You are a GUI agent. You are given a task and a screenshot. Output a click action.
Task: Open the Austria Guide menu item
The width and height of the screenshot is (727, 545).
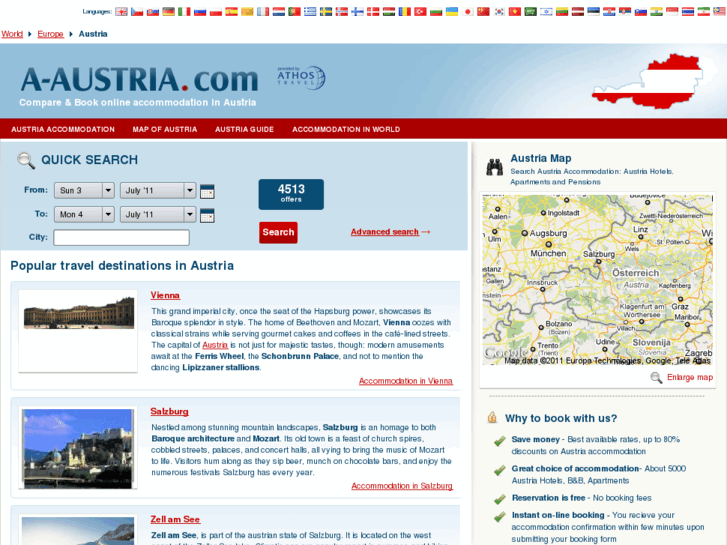pos(244,129)
